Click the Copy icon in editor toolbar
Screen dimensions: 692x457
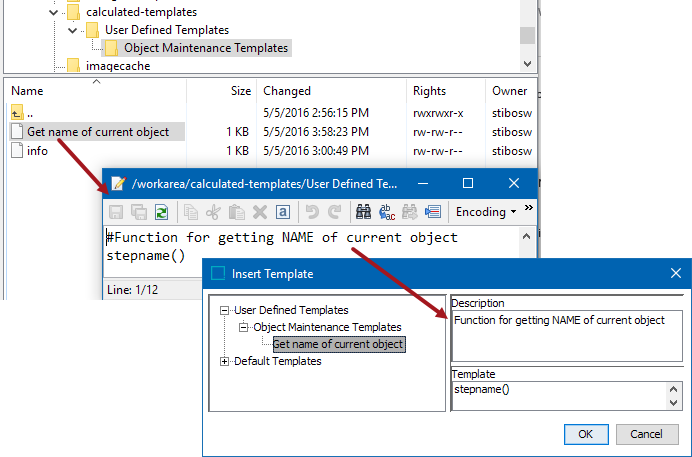[x=190, y=212]
